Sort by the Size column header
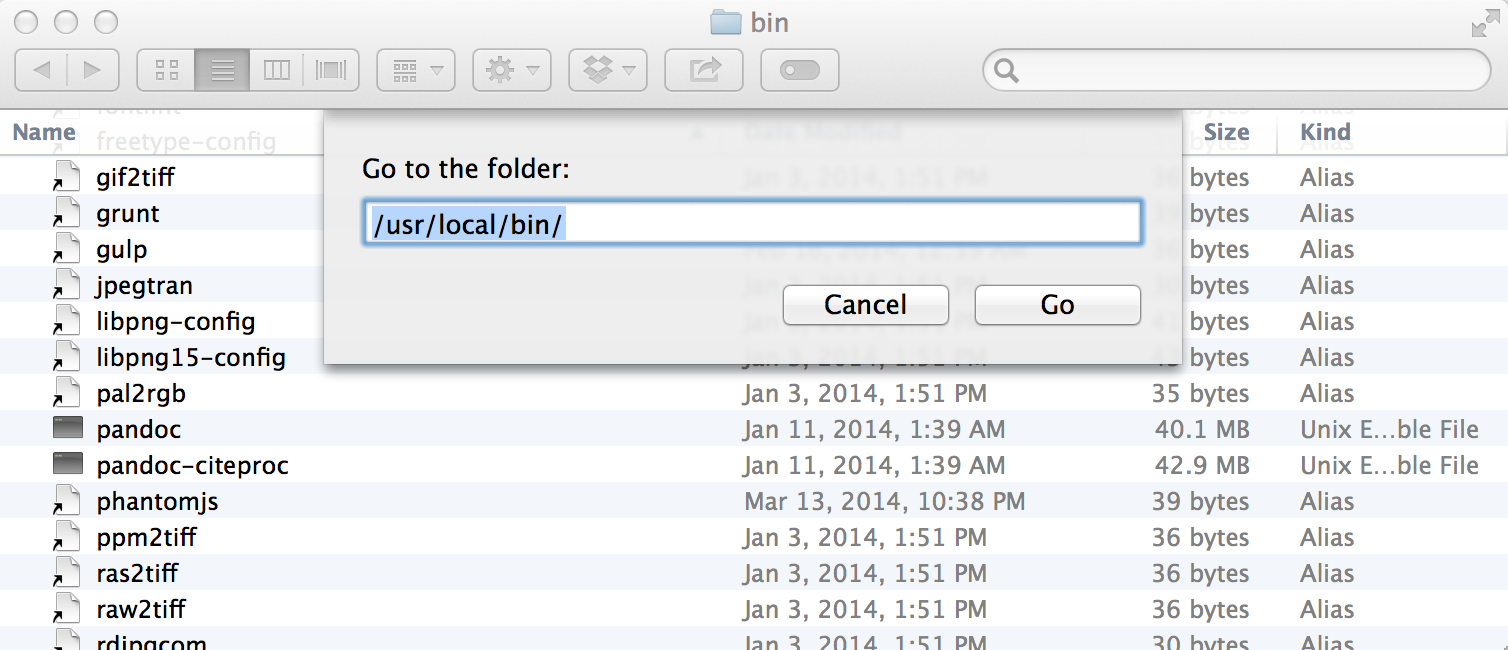Viewport: 1508px width, 650px height. click(1227, 132)
